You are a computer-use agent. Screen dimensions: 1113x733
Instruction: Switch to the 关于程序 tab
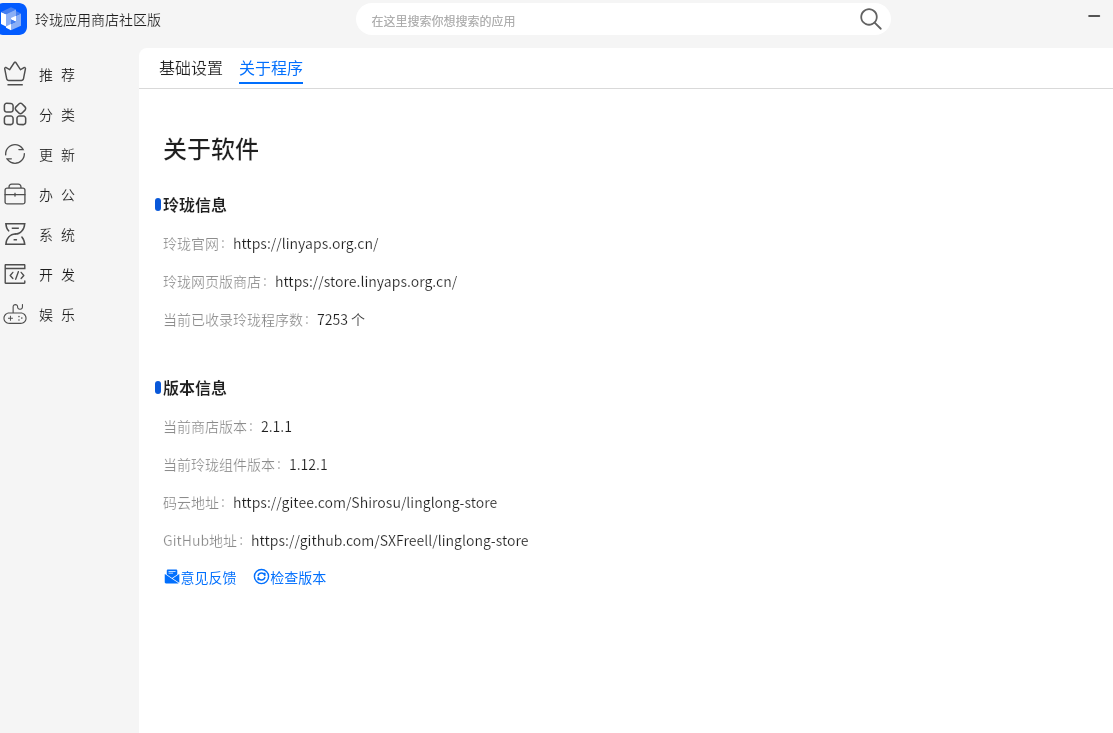[x=270, y=69]
